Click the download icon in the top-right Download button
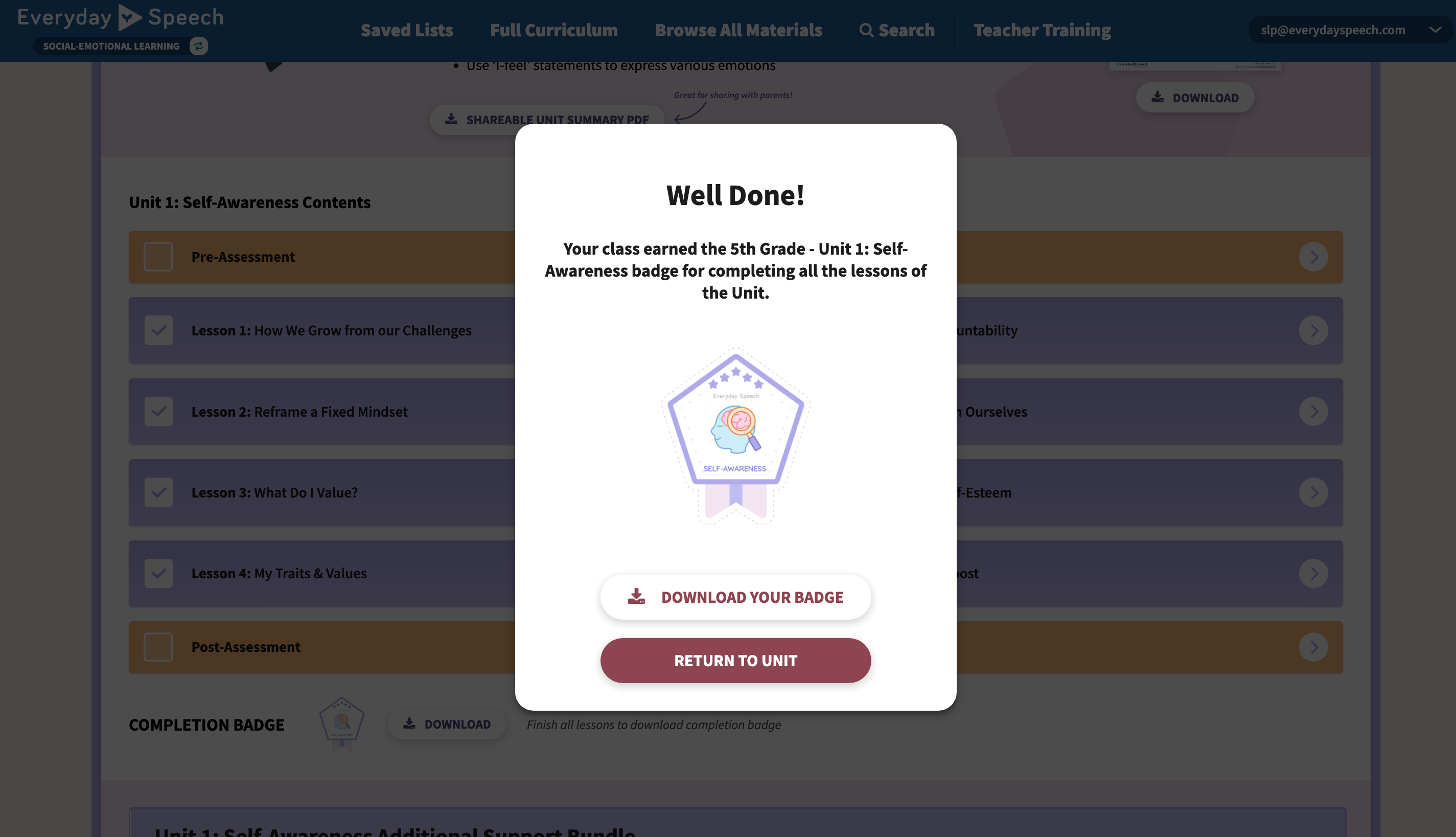The width and height of the screenshot is (1456, 837). (1157, 97)
